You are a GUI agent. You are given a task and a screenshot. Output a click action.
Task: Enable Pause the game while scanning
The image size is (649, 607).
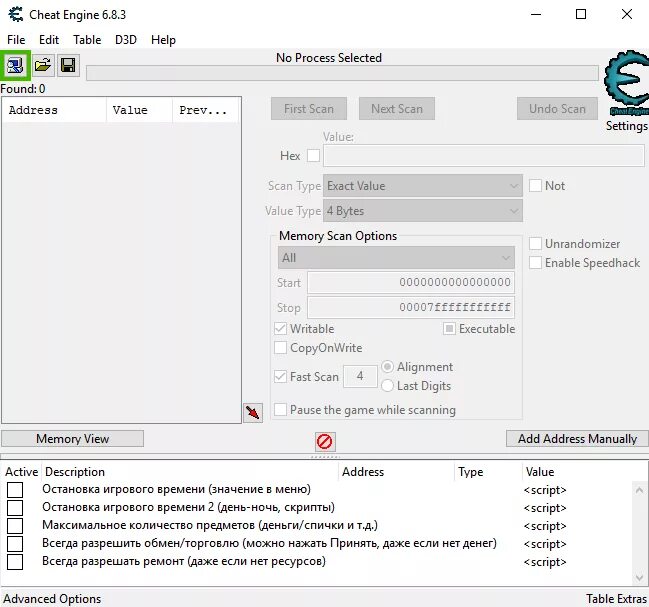pyautogui.click(x=280, y=410)
